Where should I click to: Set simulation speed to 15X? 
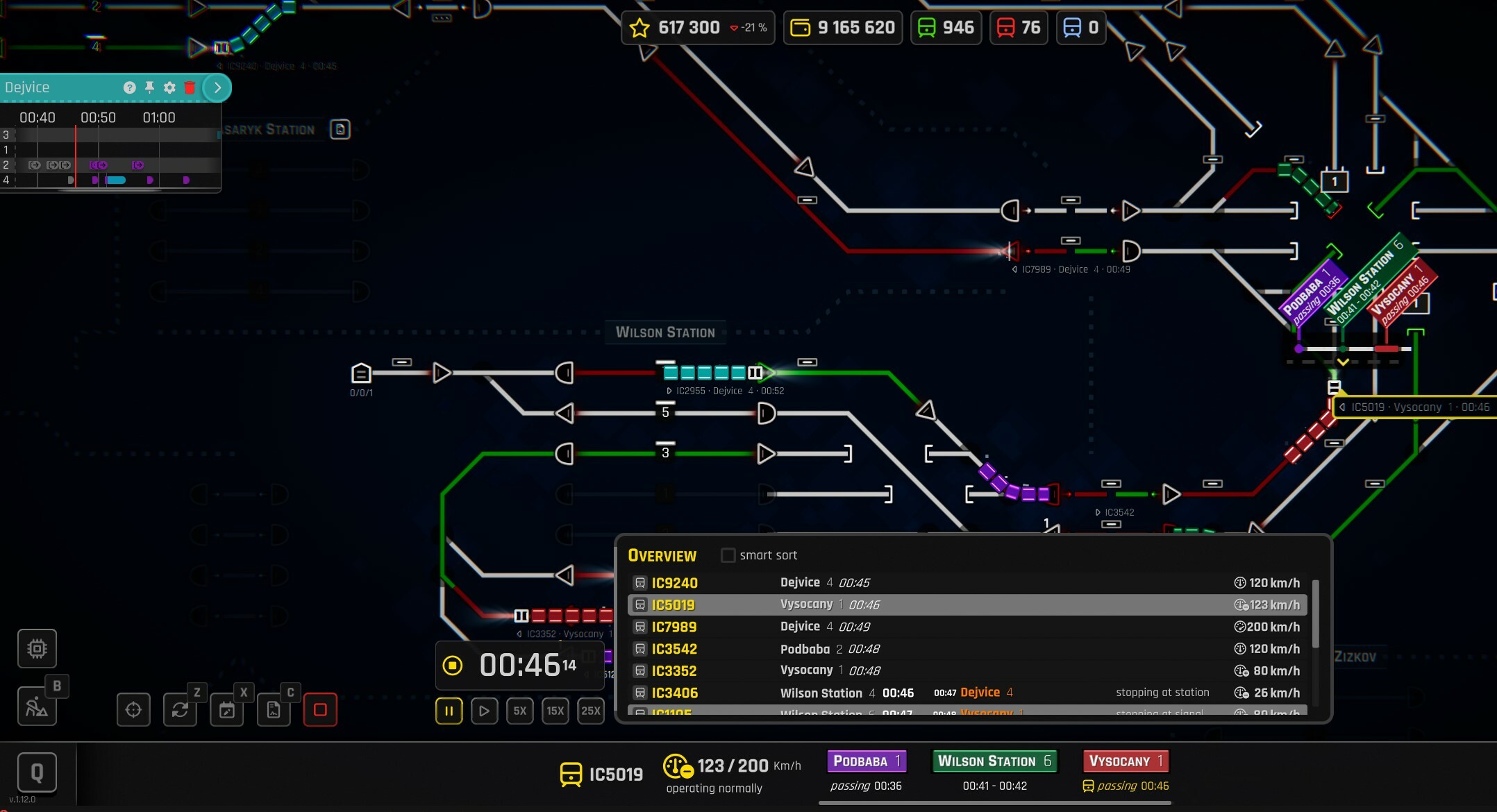[x=555, y=711]
